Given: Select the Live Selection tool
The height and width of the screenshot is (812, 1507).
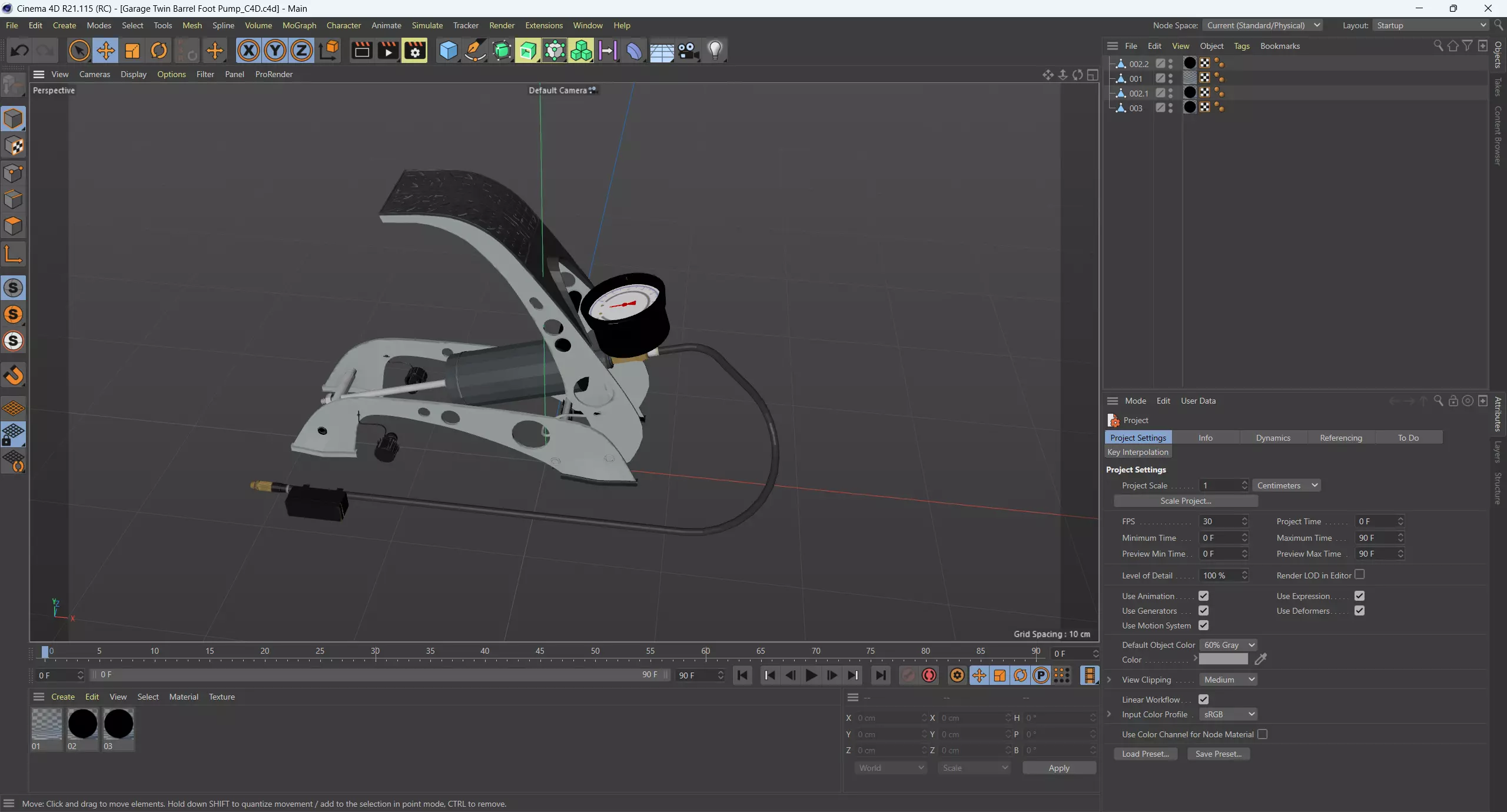Looking at the screenshot, I should point(79,51).
